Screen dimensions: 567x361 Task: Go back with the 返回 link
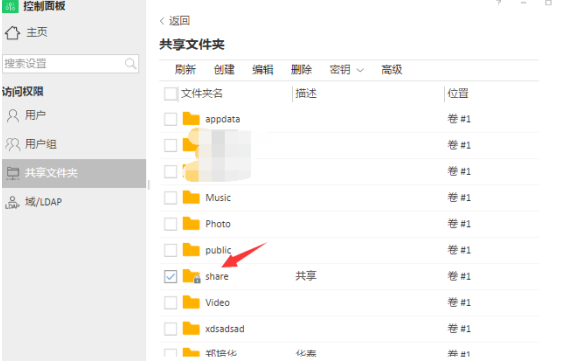click(x=179, y=21)
